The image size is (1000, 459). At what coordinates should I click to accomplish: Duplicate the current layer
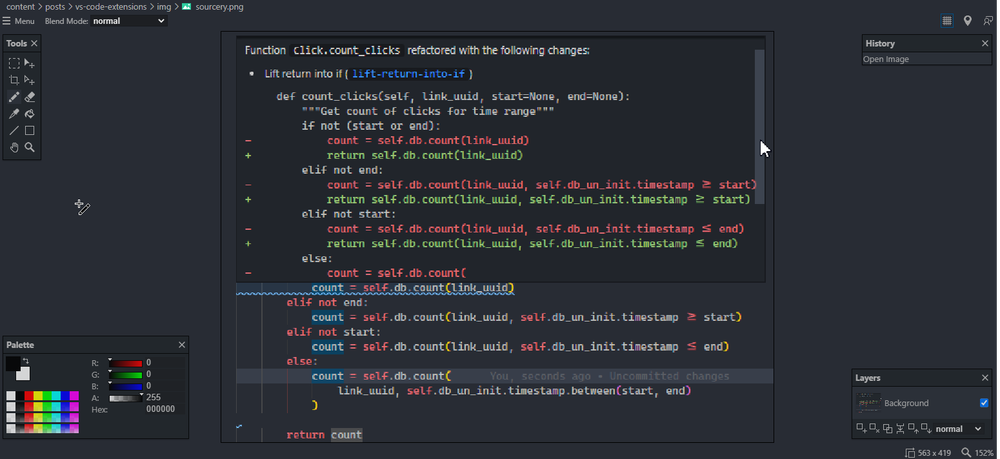point(888,429)
